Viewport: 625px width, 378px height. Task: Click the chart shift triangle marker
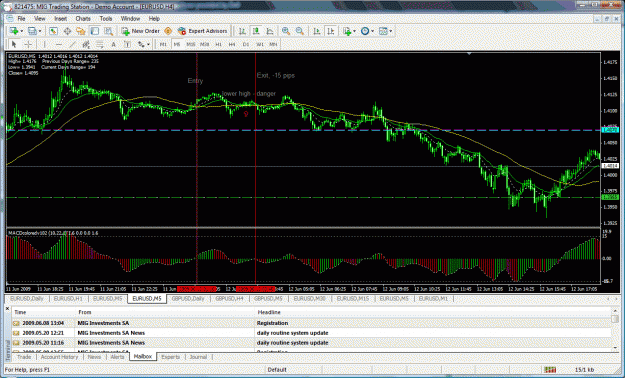(469, 54)
